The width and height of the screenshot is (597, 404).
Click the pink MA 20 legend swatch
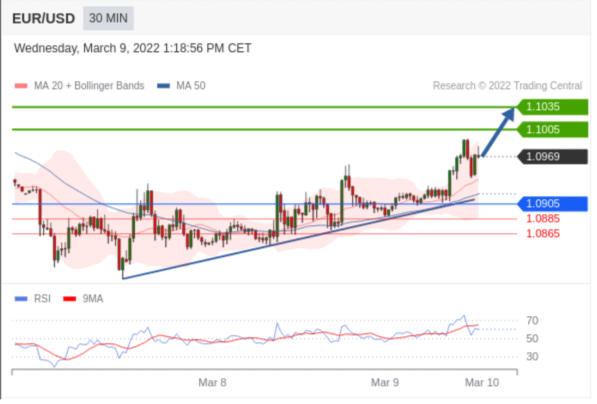coord(21,86)
